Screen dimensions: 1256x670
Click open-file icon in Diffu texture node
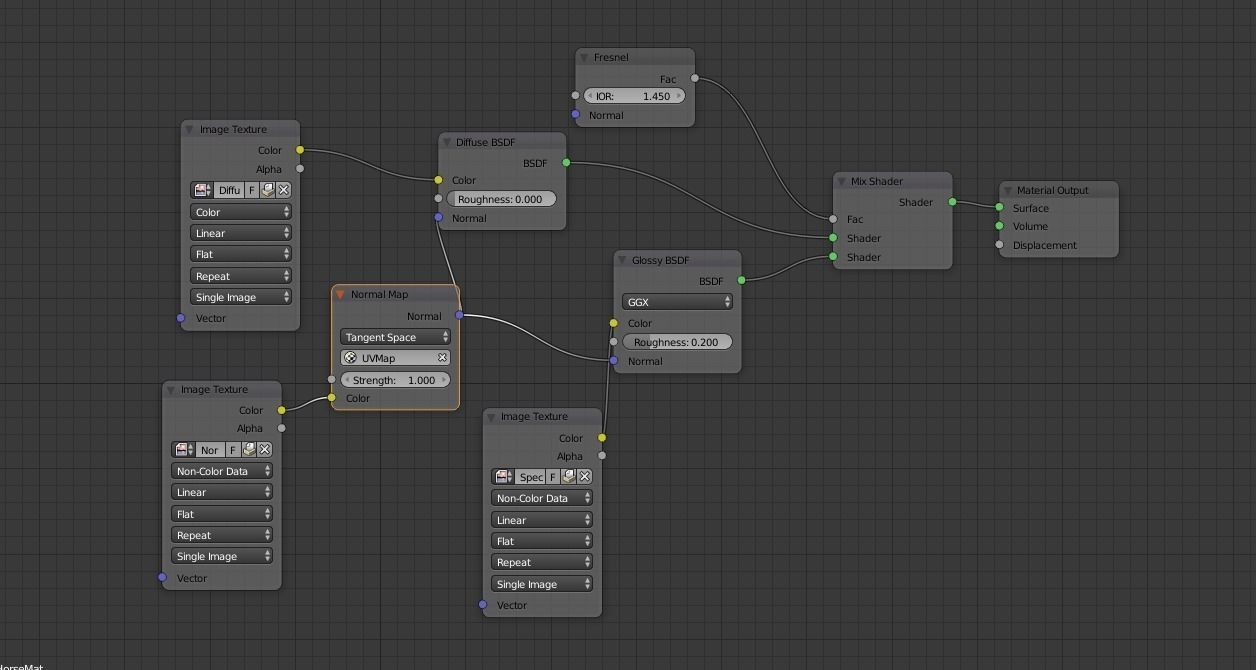(268, 190)
